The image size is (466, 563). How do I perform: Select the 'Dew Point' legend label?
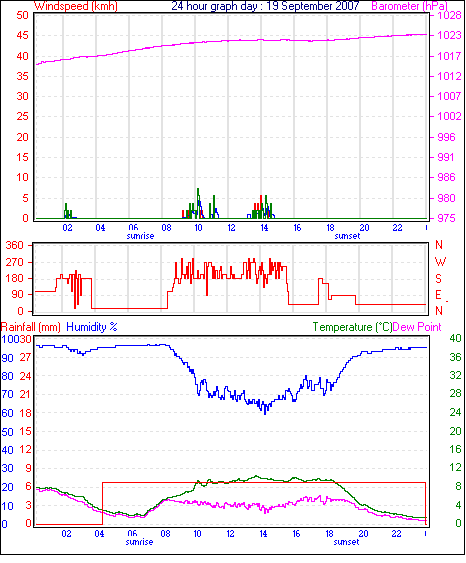point(417,327)
